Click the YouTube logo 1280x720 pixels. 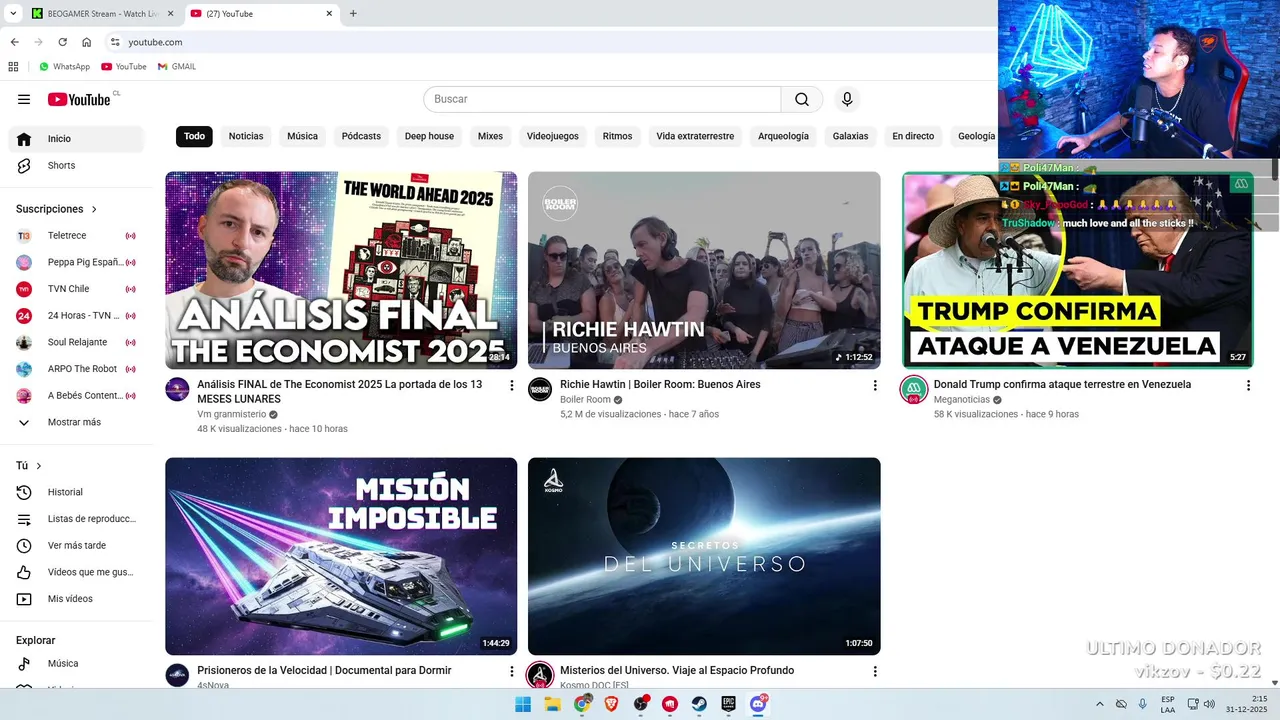tap(79, 99)
